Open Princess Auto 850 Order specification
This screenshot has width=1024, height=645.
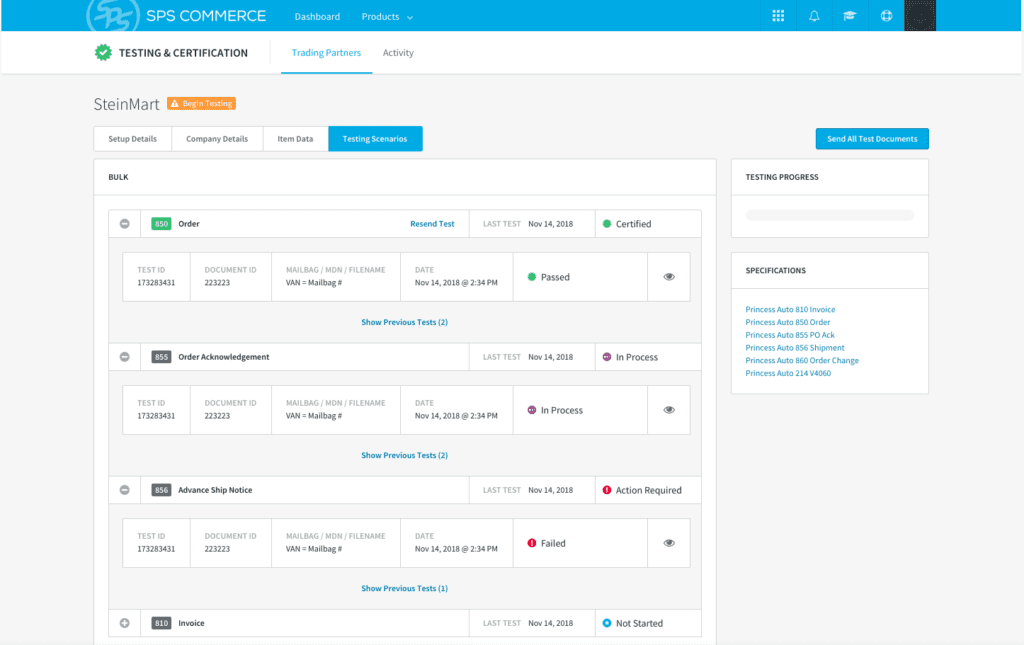point(788,322)
